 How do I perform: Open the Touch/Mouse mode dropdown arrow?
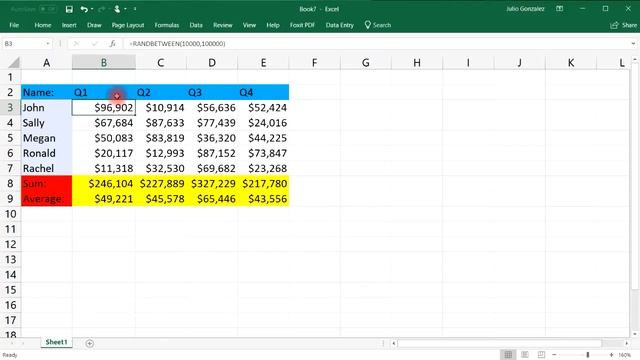(x=125, y=9)
